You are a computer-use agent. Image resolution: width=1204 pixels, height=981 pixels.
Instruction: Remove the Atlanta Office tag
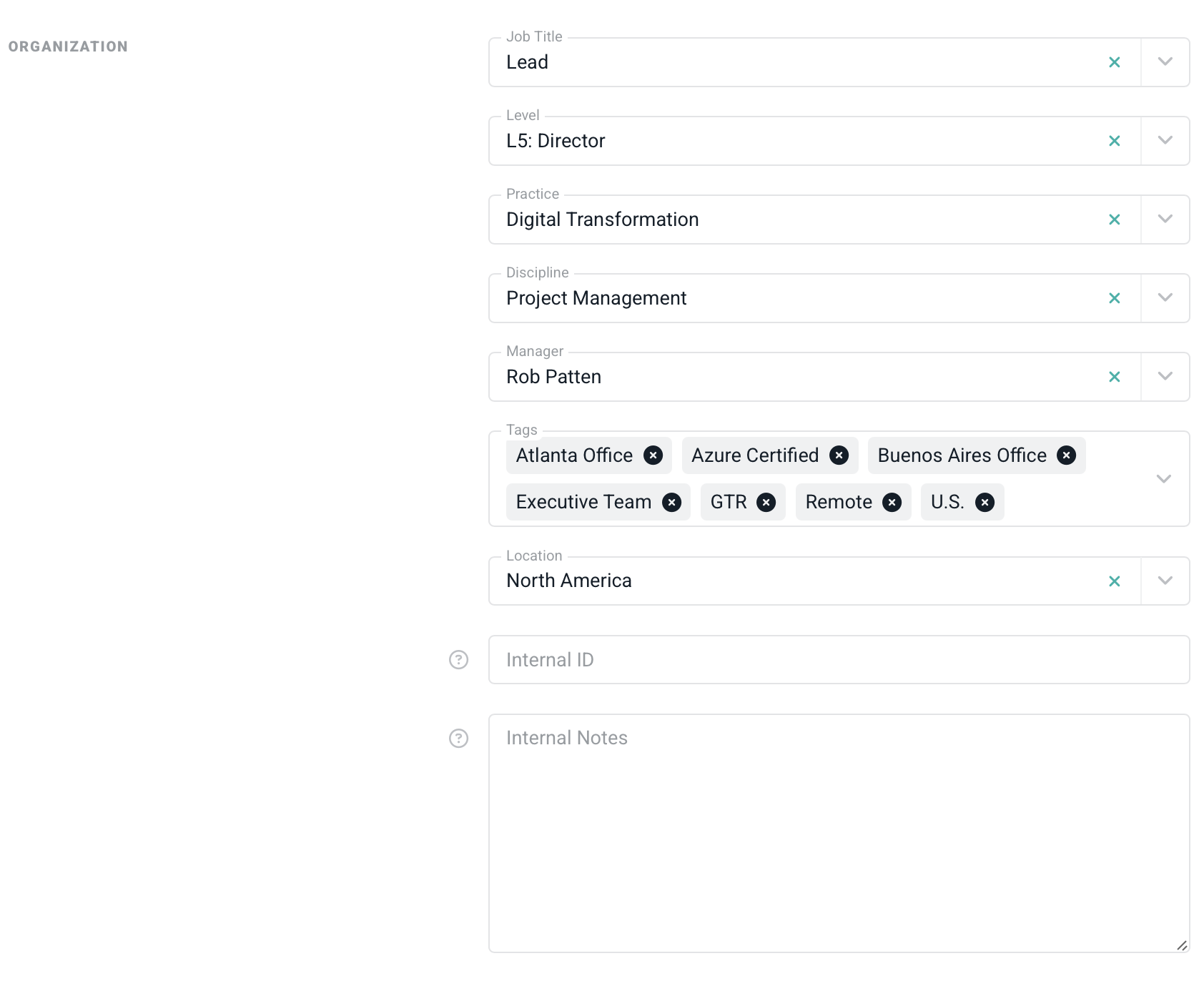653,455
